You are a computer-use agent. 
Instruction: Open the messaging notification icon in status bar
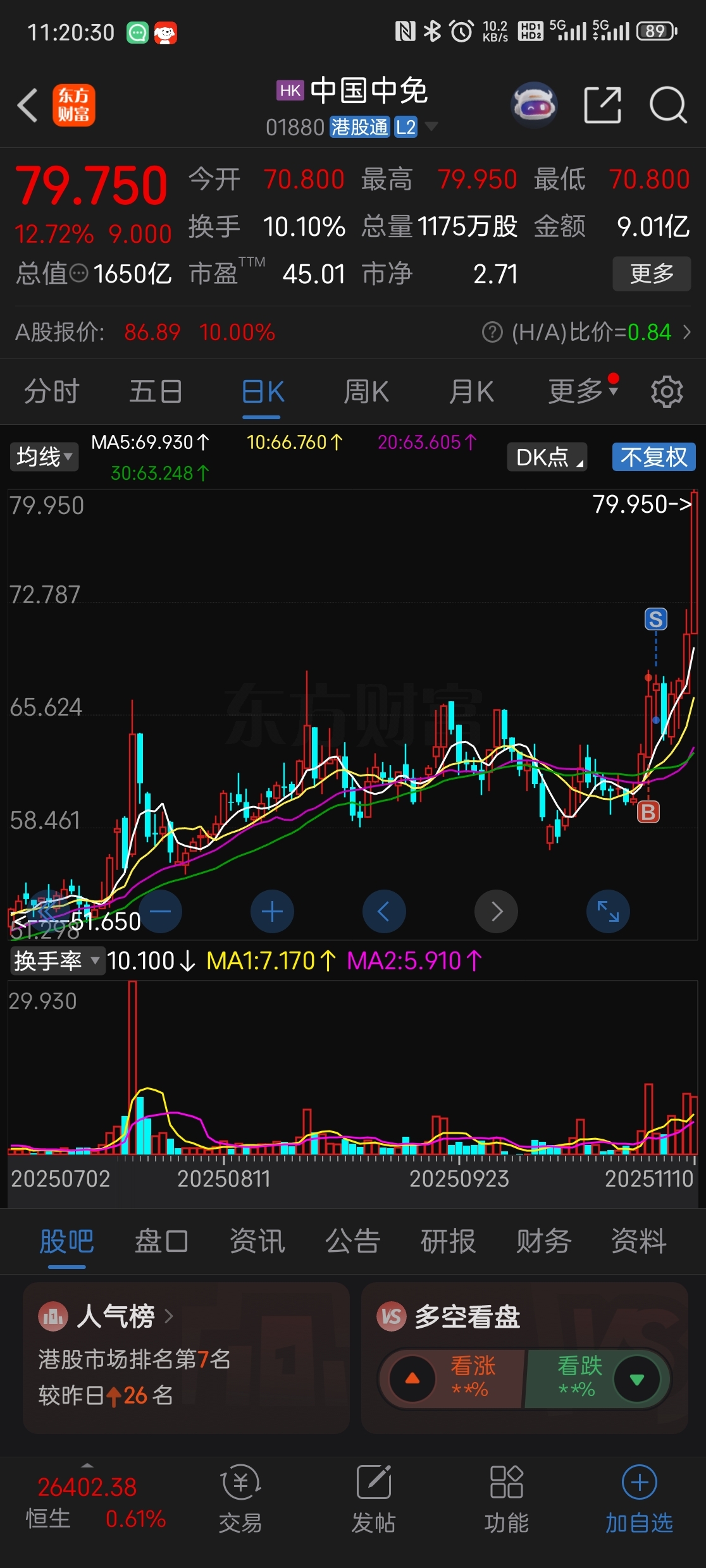tap(137, 32)
